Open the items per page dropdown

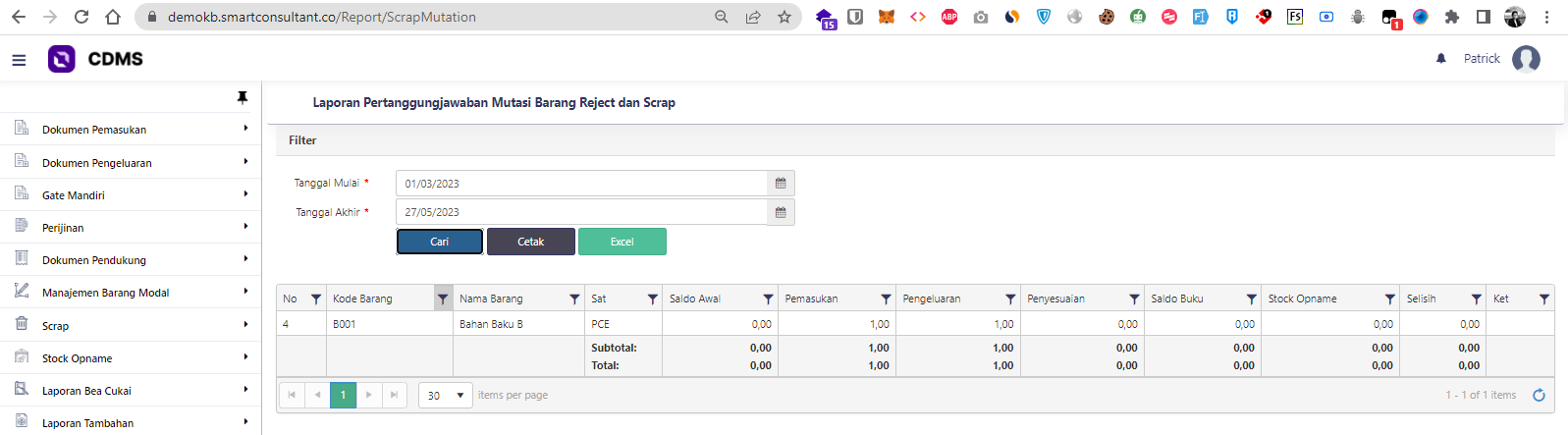(446, 395)
